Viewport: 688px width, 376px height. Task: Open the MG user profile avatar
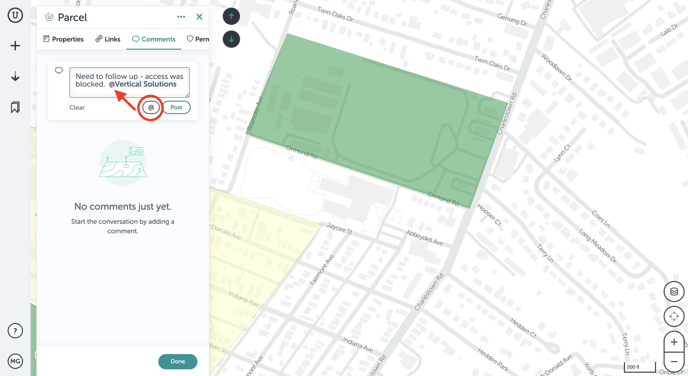(15, 362)
